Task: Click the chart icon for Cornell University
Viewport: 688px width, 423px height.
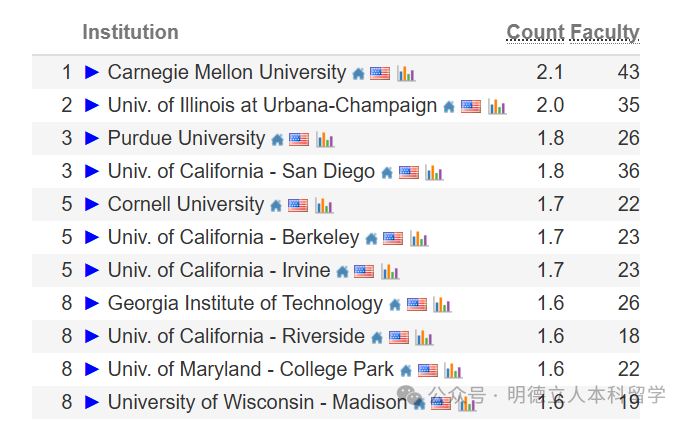Action: [x=324, y=205]
